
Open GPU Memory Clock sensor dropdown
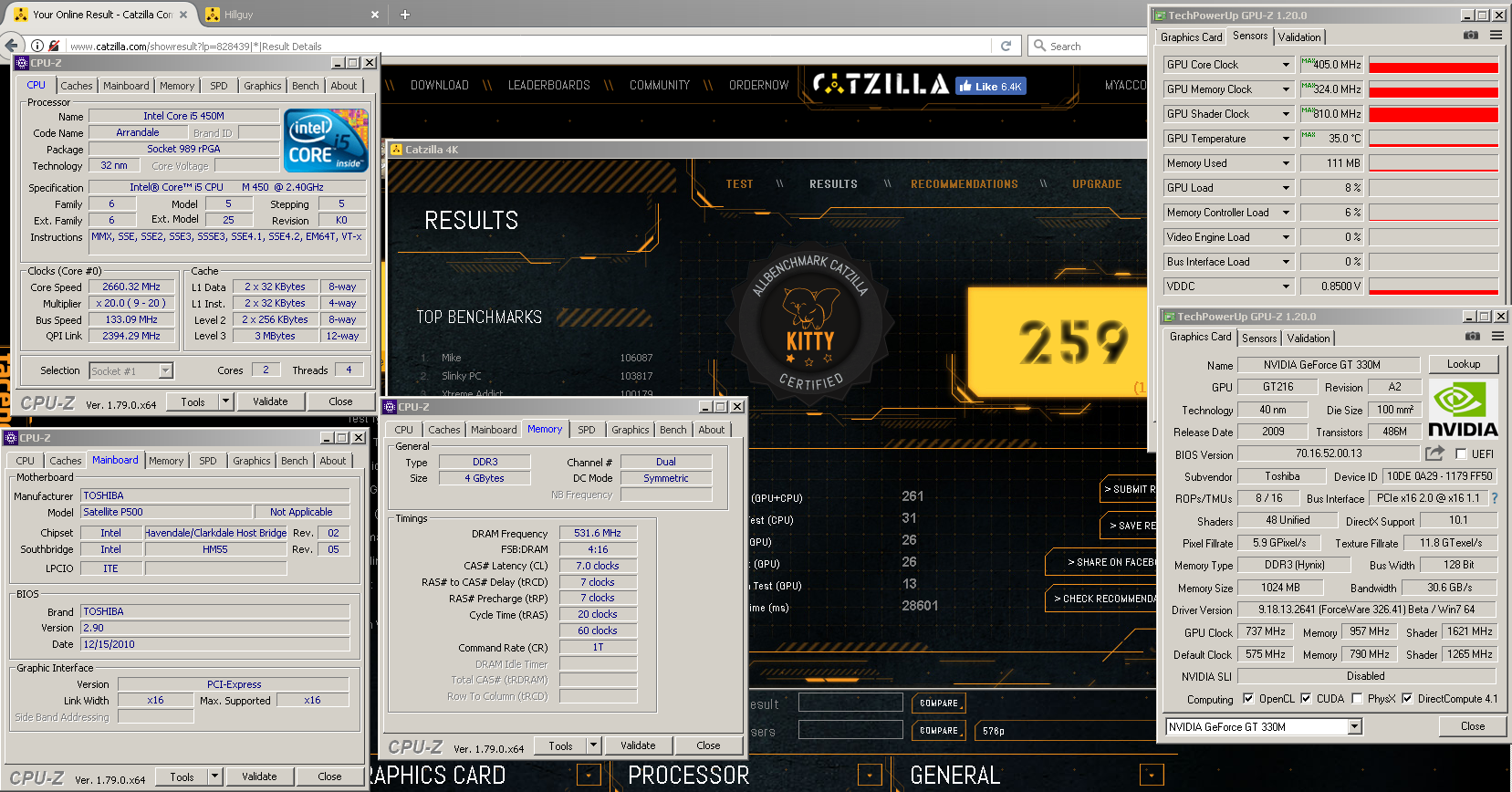pos(1286,89)
